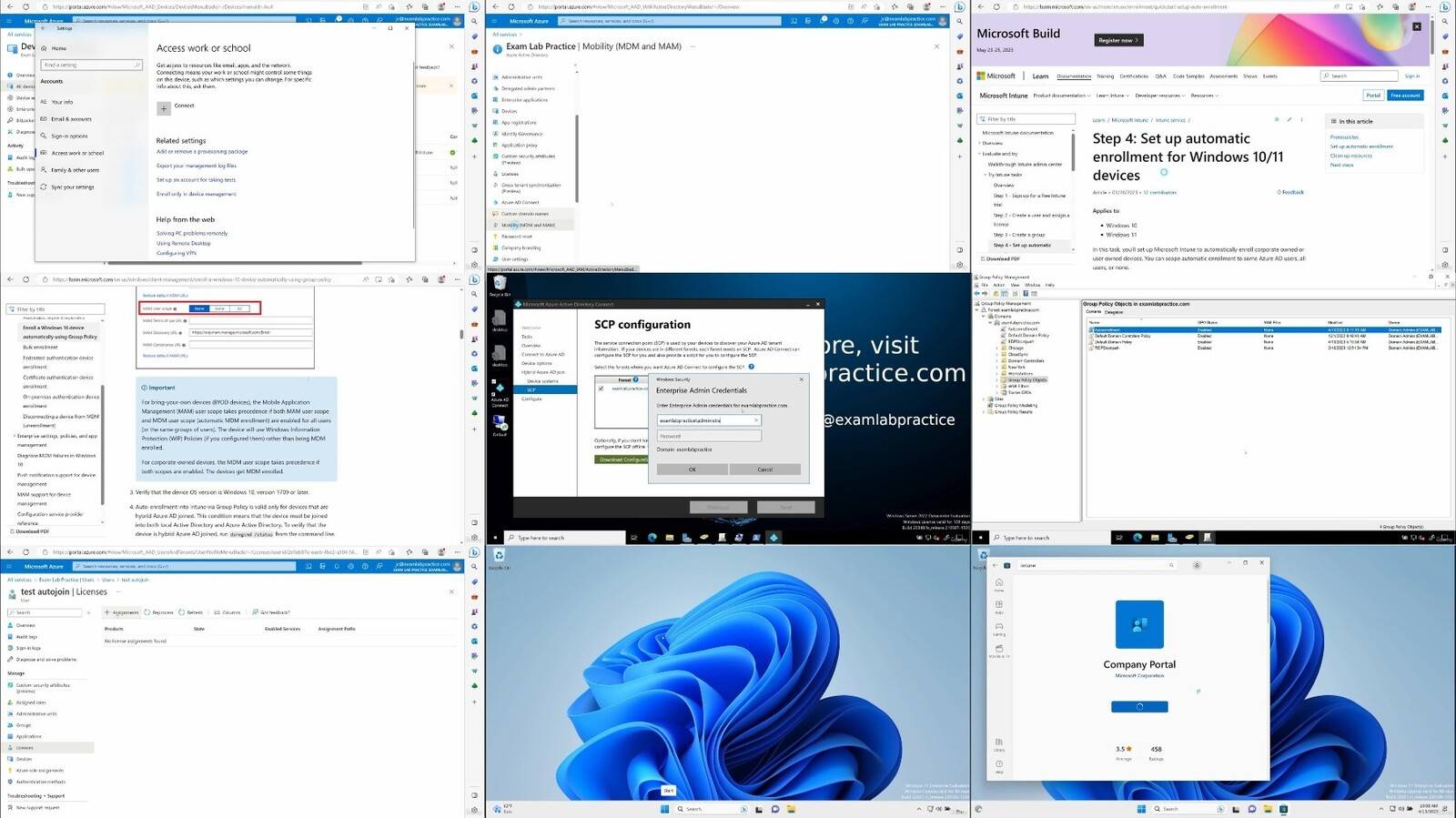Click Reprocess in Licenses toolbar
This screenshot has height=818, width=1456.
coord(158,612)
